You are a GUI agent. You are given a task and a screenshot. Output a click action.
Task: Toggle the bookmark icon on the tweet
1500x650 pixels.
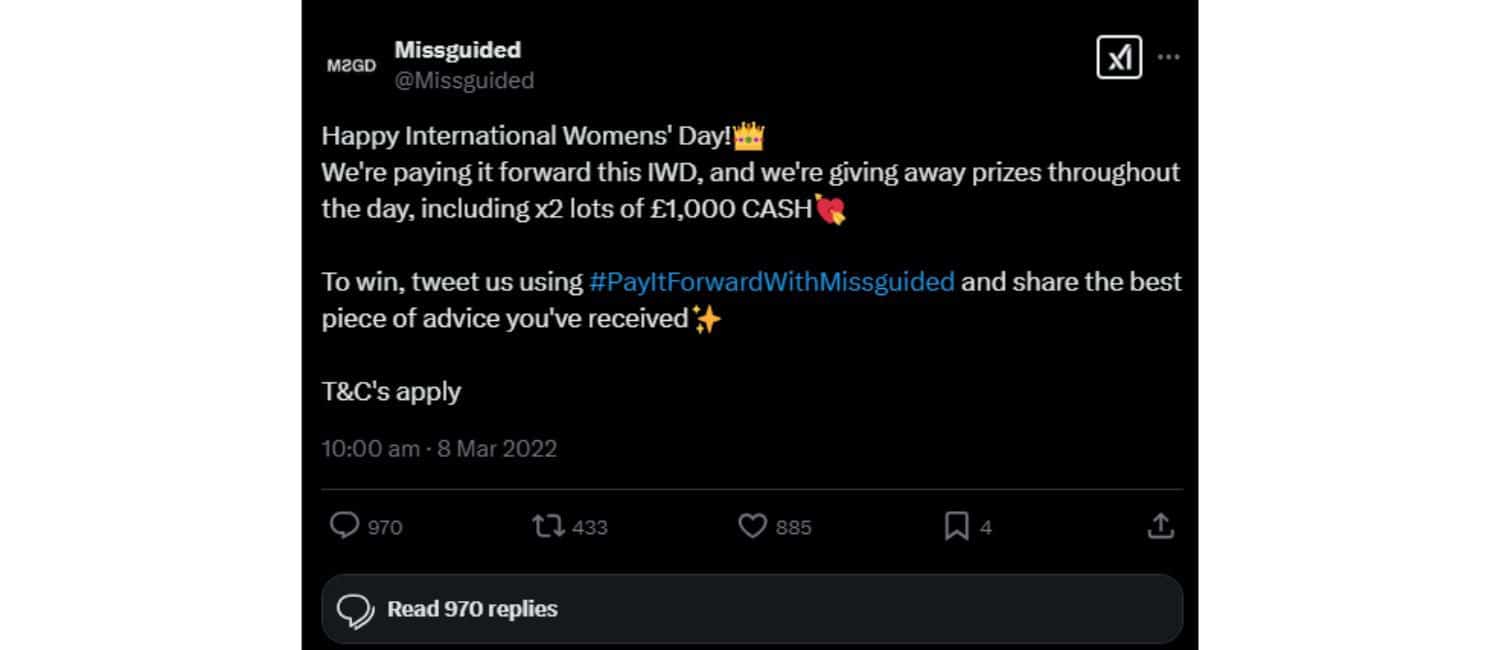[x=956, y=526]
